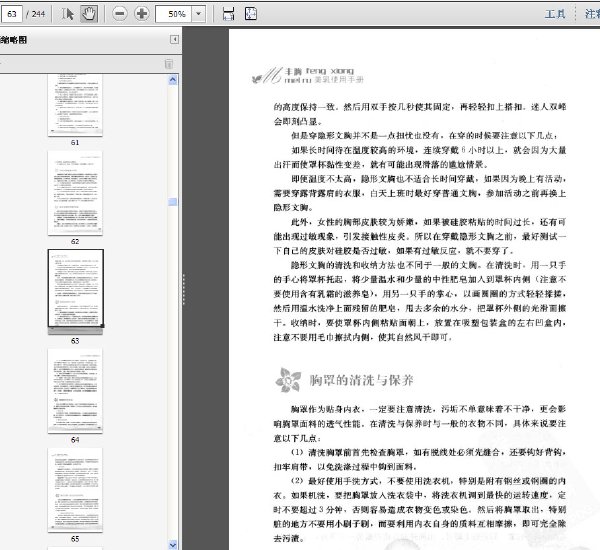Click the 50% zoom input field
The width and height of the screenshot is (600, 550).
(x=173, y=14)
